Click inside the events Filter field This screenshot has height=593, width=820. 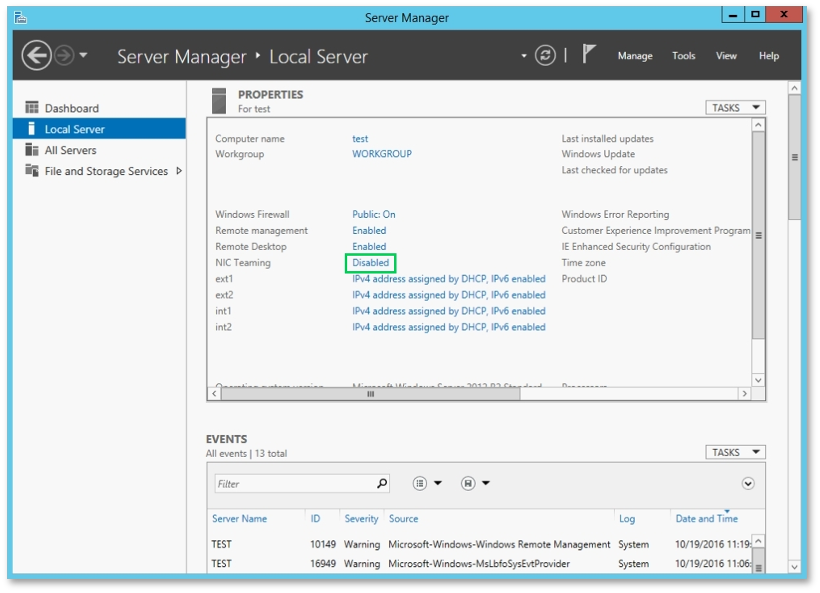click(294, 484)
